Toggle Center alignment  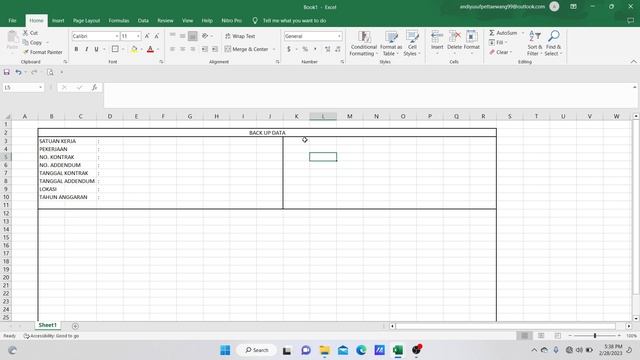click(x=182, y=49)
